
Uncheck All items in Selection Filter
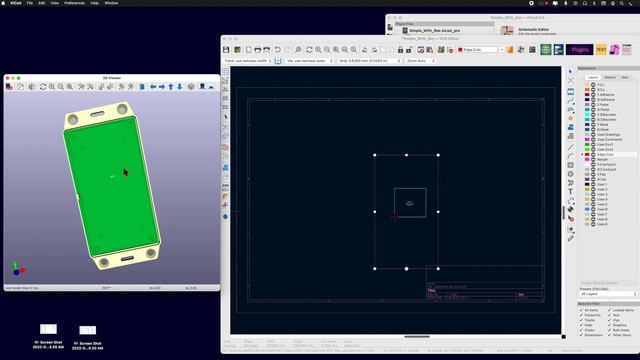pos(581,310)
